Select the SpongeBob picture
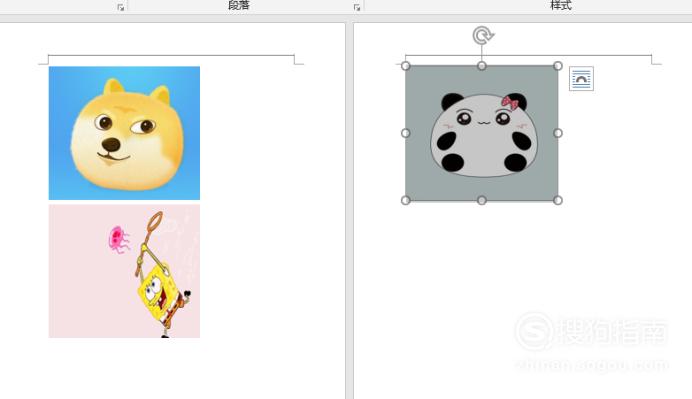Image resolution: width=692 pixels, height=399 pixels. (124, 271)
